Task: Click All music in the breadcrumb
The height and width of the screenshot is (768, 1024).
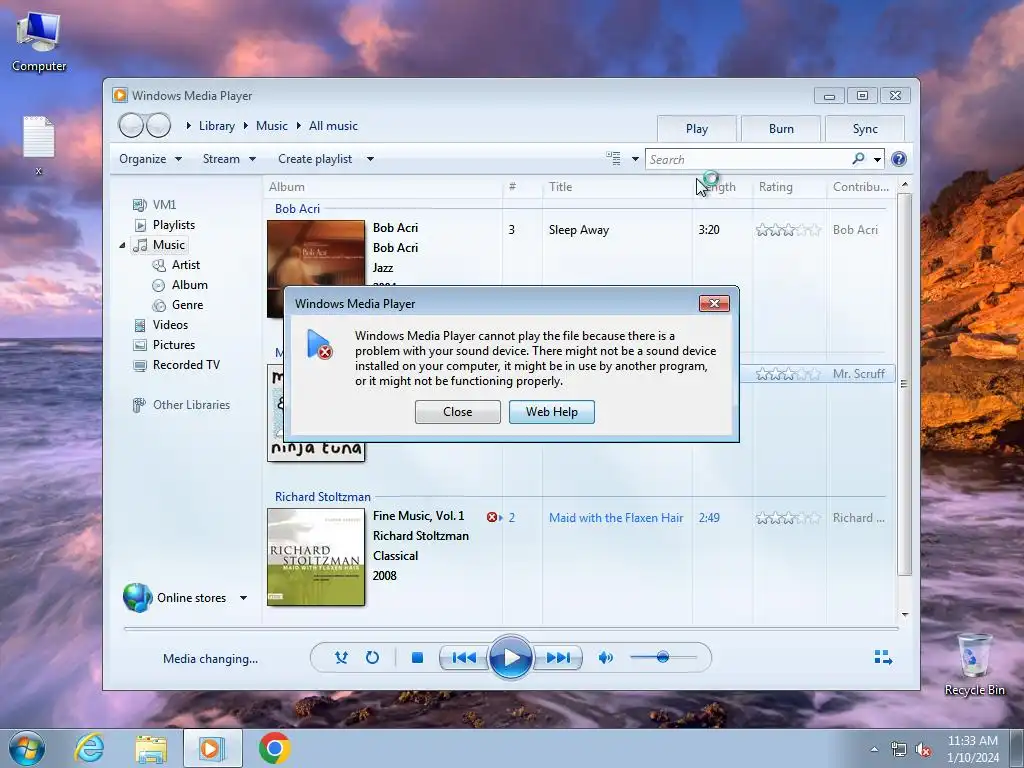Action: pyautogui.click(x=333, y=126)
